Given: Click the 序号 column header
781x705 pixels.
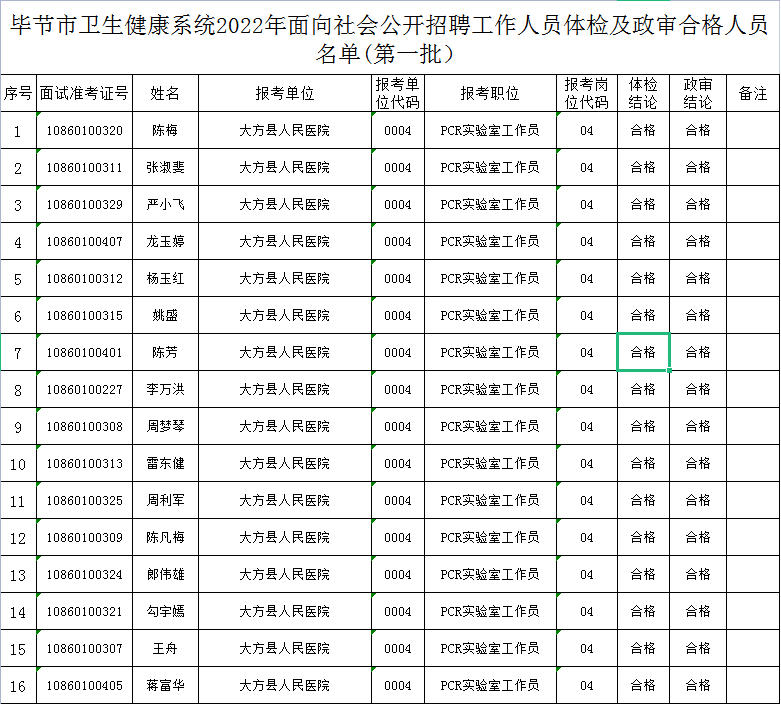Looking at the screenshot, I should coord(18,93).
